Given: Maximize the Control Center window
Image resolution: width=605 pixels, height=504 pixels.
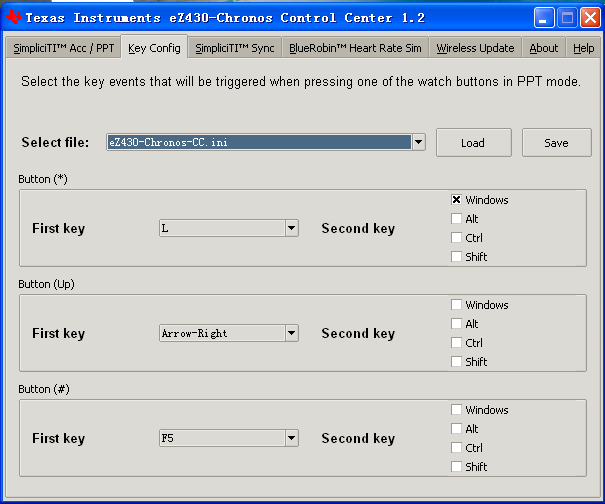Looking at the screenshot, I should tap(566, 18).
